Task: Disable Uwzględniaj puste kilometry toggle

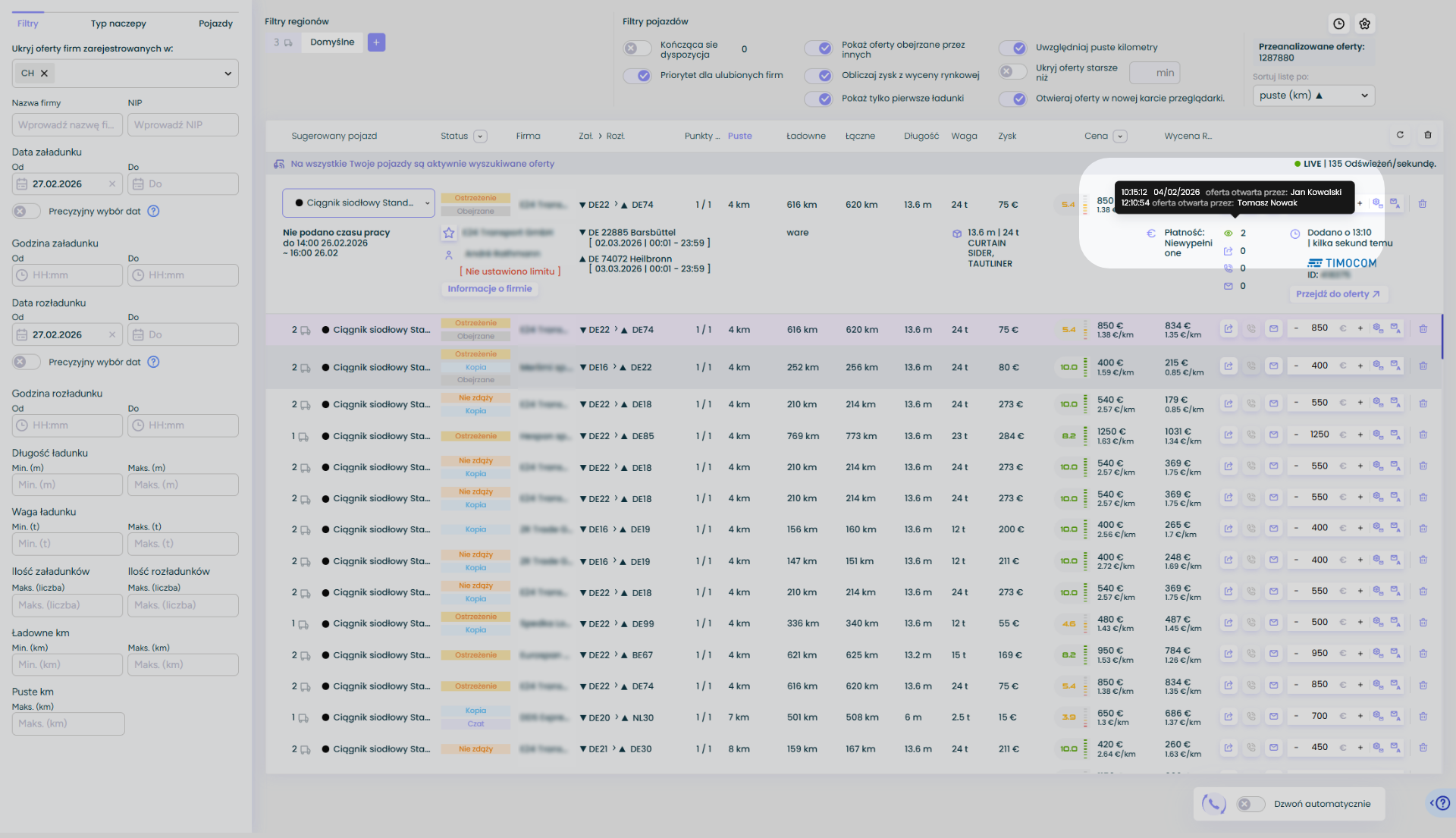Action: tap(1013, 48)
